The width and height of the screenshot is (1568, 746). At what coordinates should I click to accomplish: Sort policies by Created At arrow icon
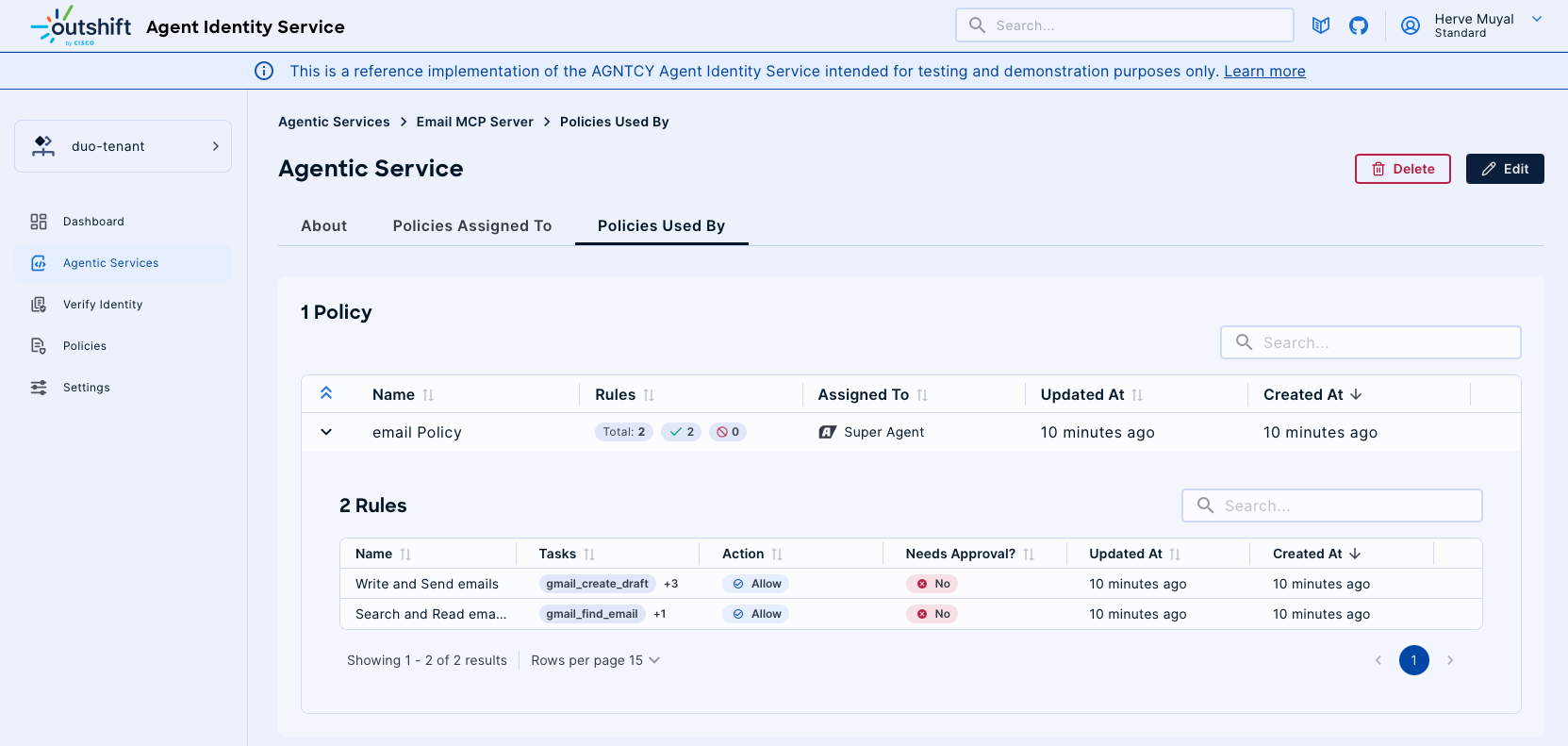(1356, 394)
